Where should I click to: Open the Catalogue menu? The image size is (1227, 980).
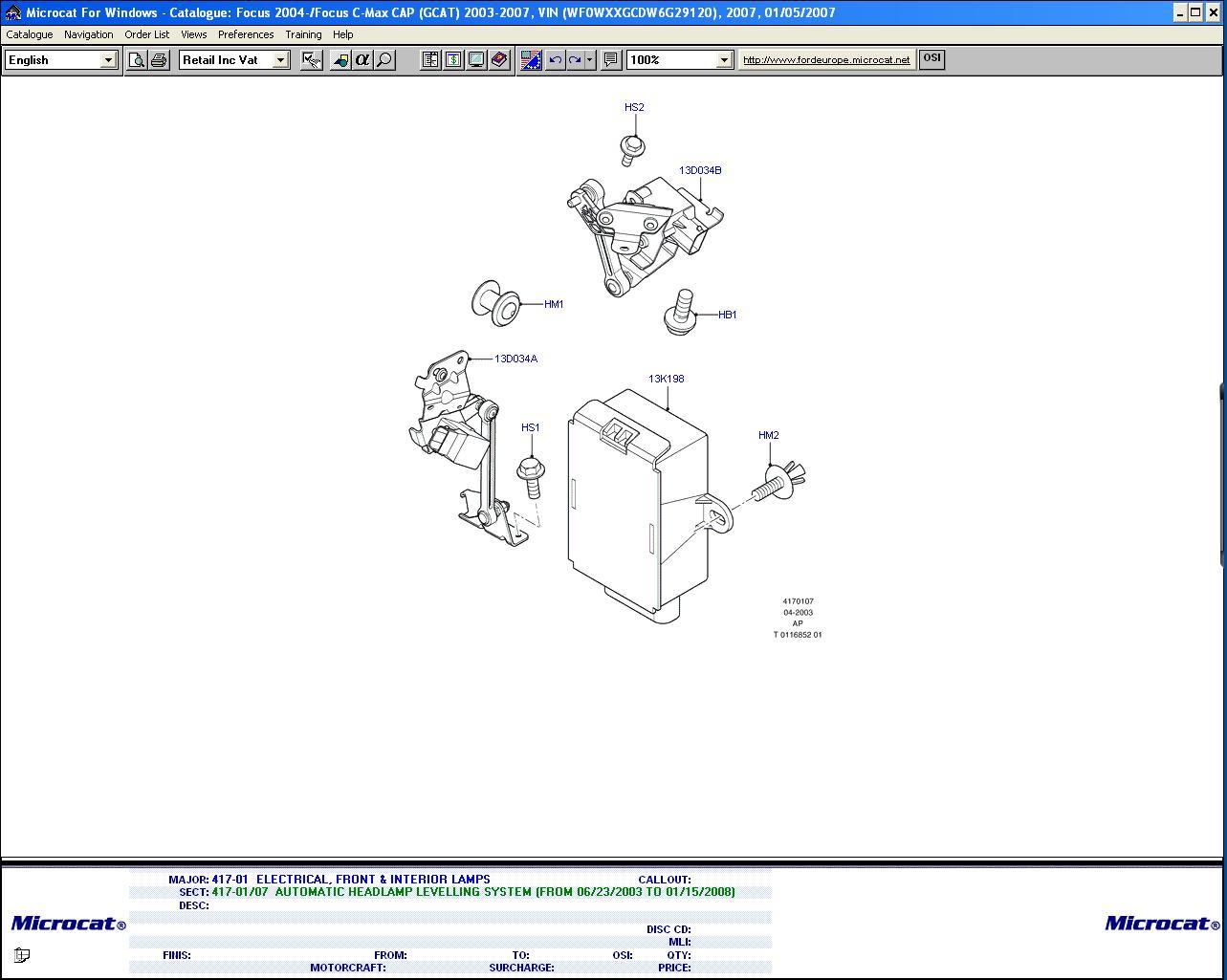pyautogui.click(x=30, y=34)
